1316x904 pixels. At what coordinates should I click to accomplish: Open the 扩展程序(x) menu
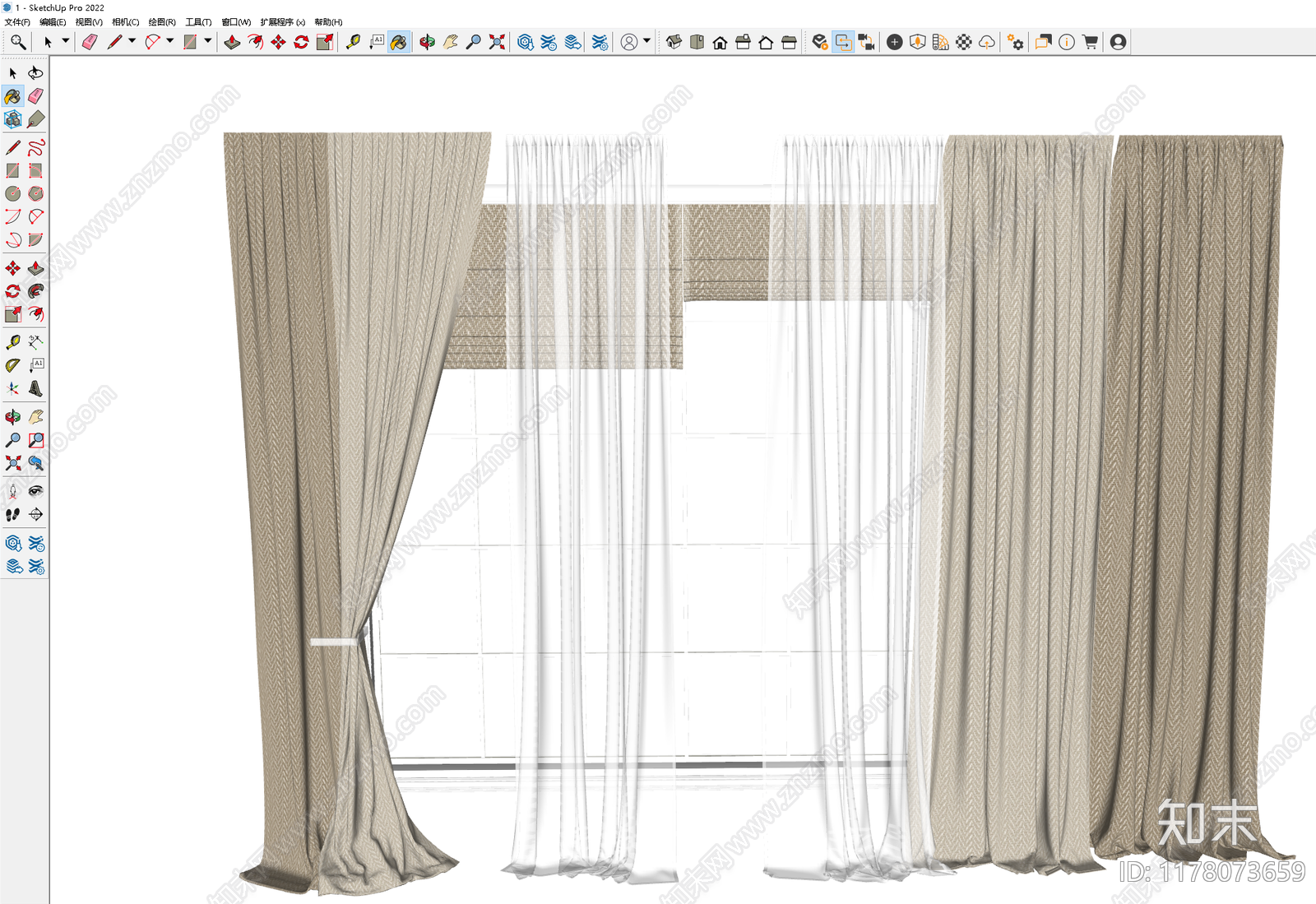click(x=282, y=22)
